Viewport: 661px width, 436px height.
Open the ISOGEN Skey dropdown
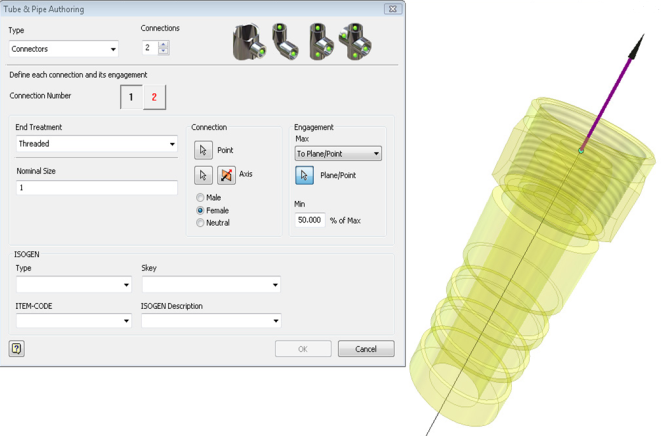coord(211,285)
